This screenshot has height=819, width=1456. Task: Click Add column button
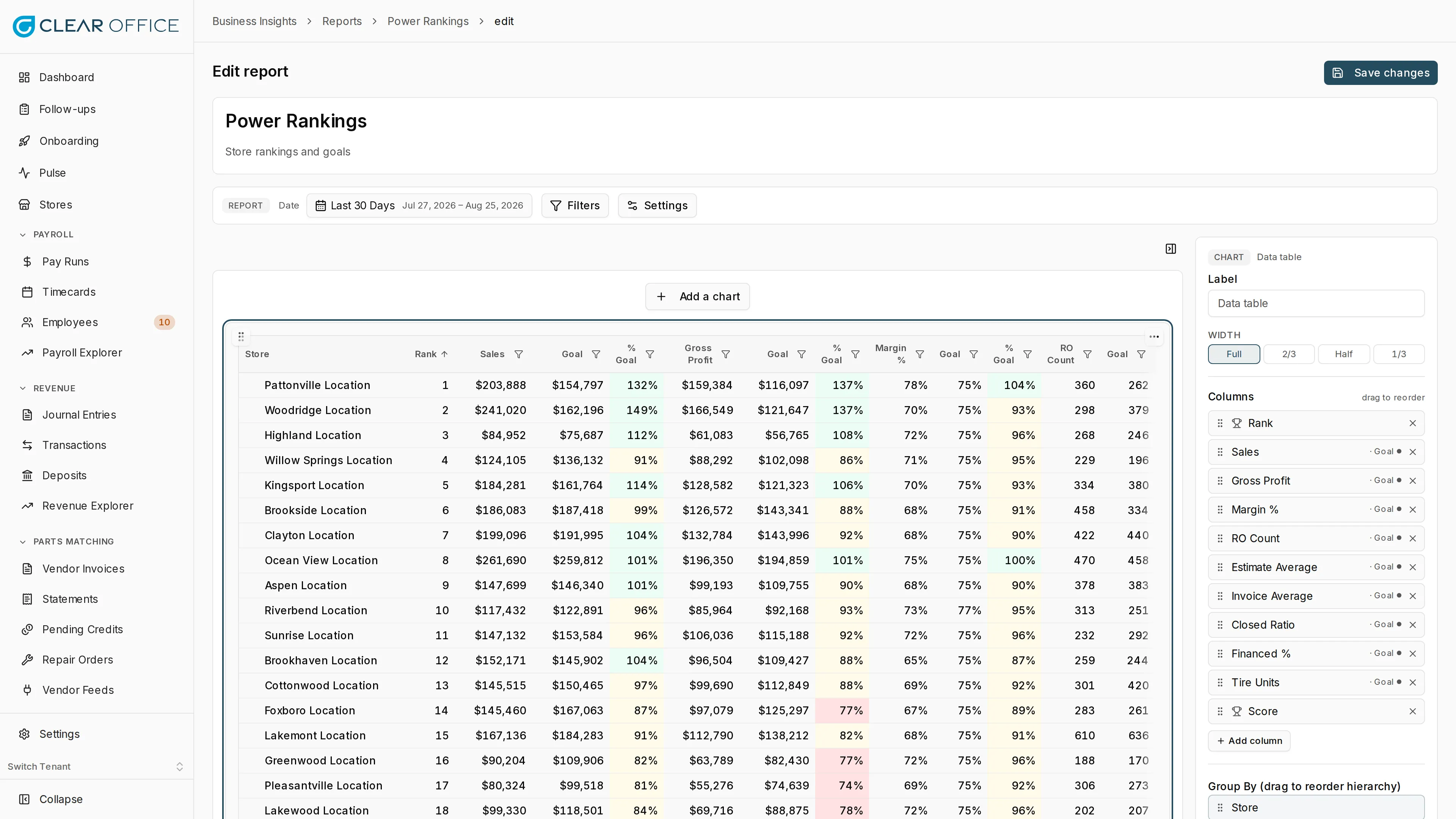point(1249,741)
